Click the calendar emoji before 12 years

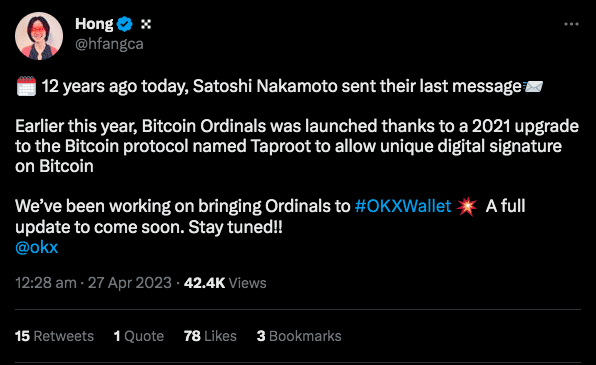point(26,86)
